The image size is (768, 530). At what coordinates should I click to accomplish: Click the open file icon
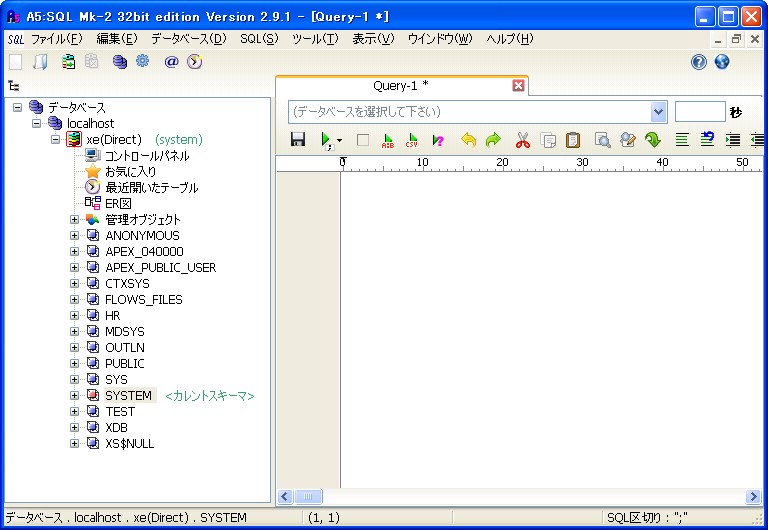point(41,62)
